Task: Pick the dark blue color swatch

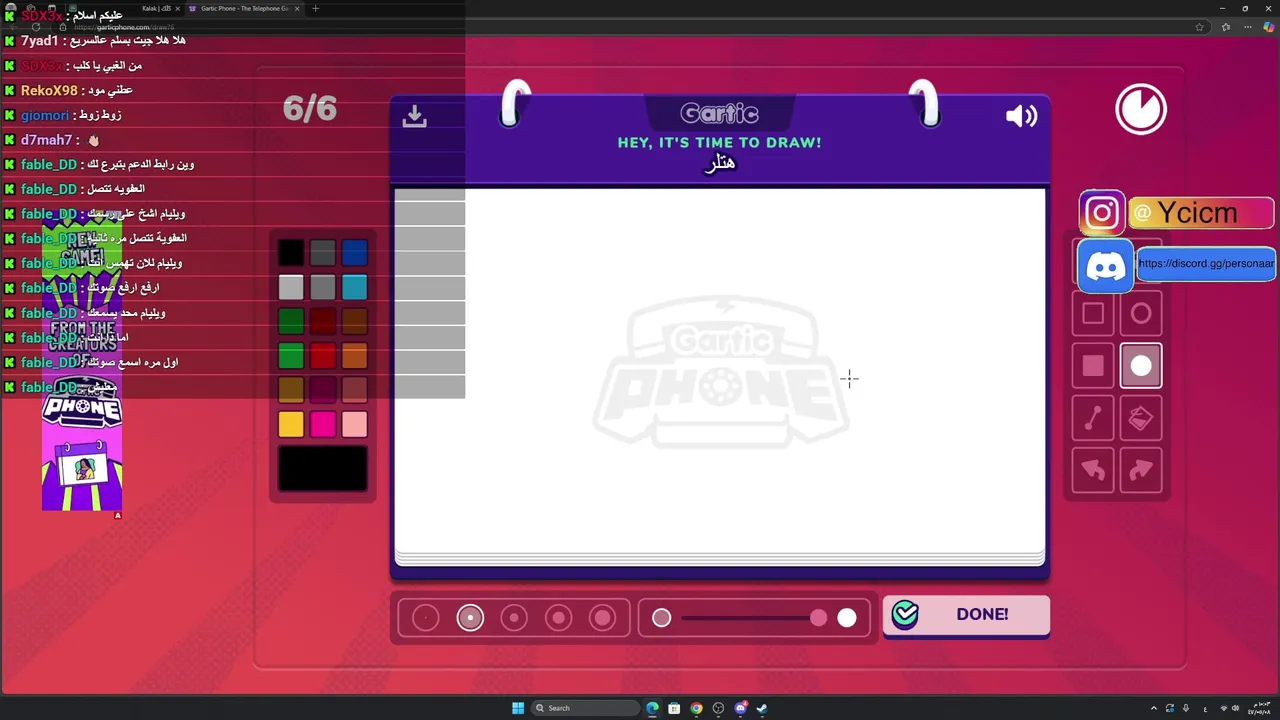Action: (x=355, y=253)
